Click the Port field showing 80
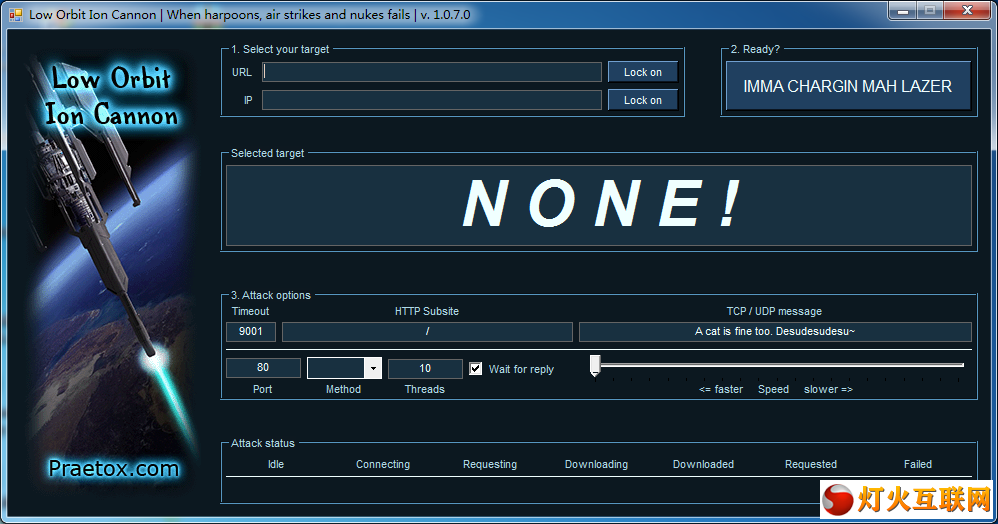The width and height of the screenshot is (998, 524). pos(263,367)
